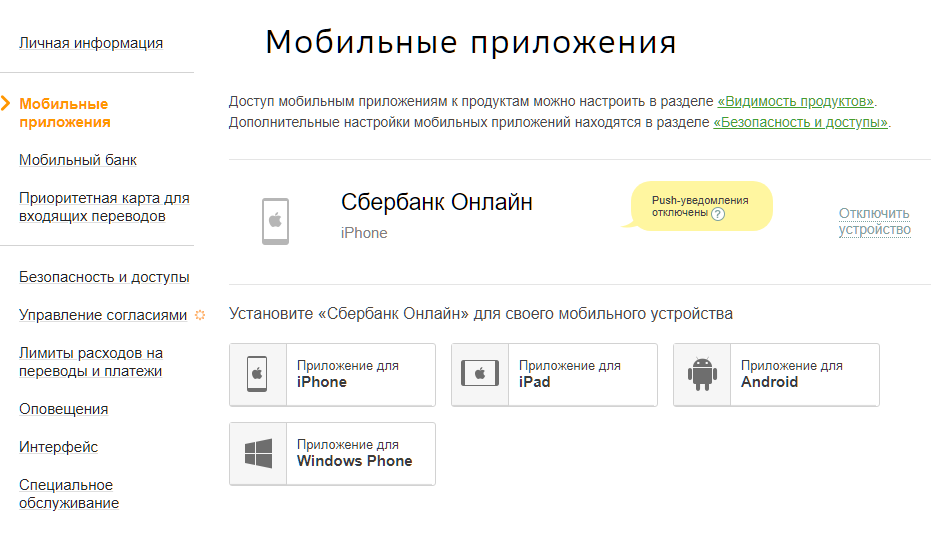Viewport: 931px width, 553px height.
Task: Follow the «Видимость продуктов» link
Action: (796, 102)
